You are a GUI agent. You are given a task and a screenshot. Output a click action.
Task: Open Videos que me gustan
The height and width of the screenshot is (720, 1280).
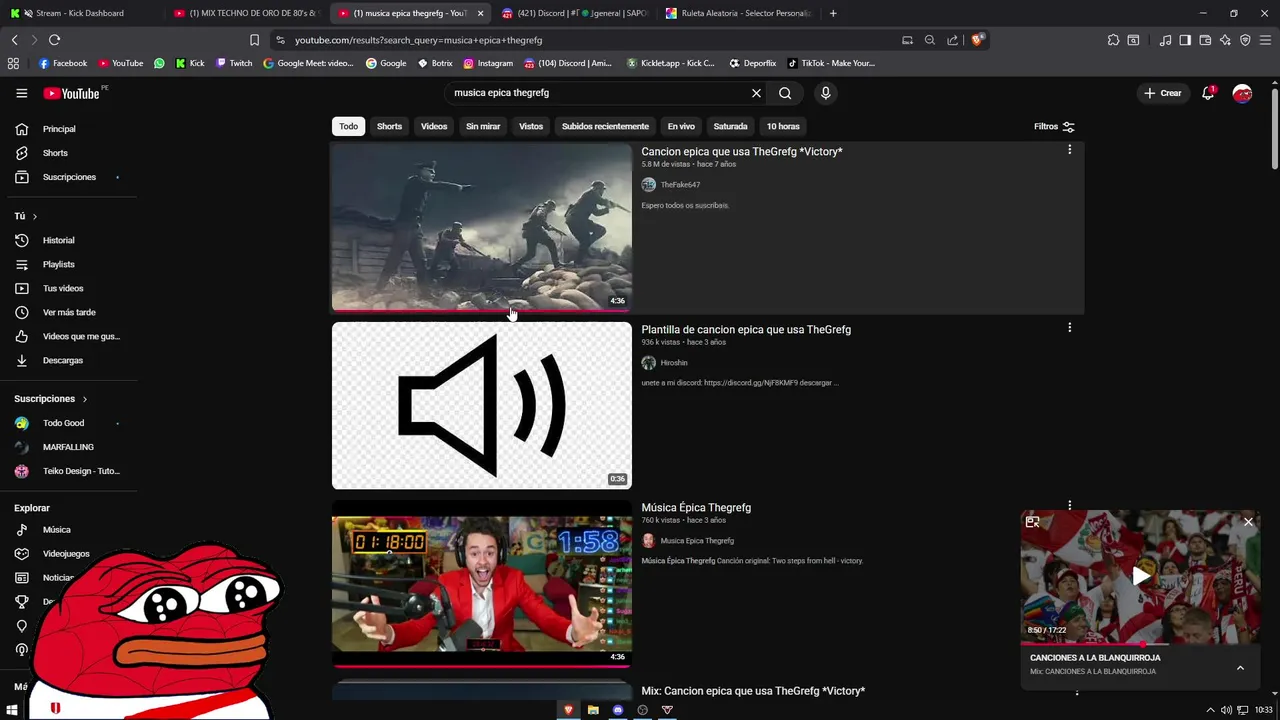coord(68,336)
